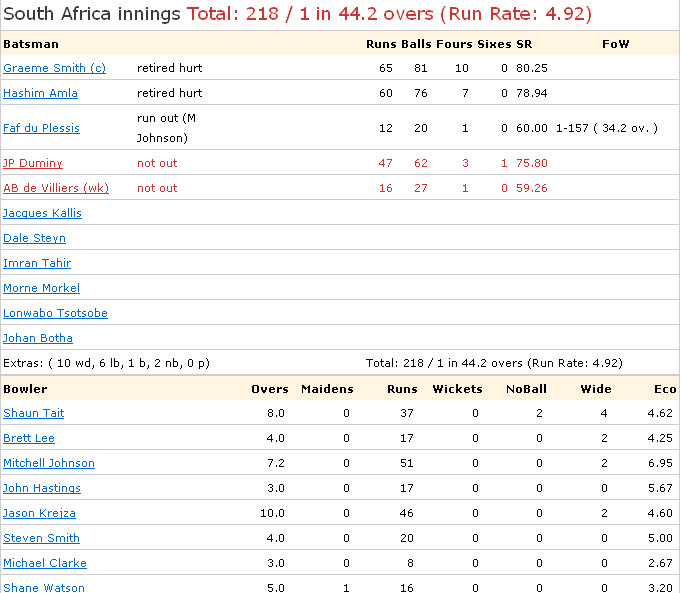Click Morne Morkel player link
The width and height of the screenshot is (681, 593).
pyautogui.click(x=41, y=288)
